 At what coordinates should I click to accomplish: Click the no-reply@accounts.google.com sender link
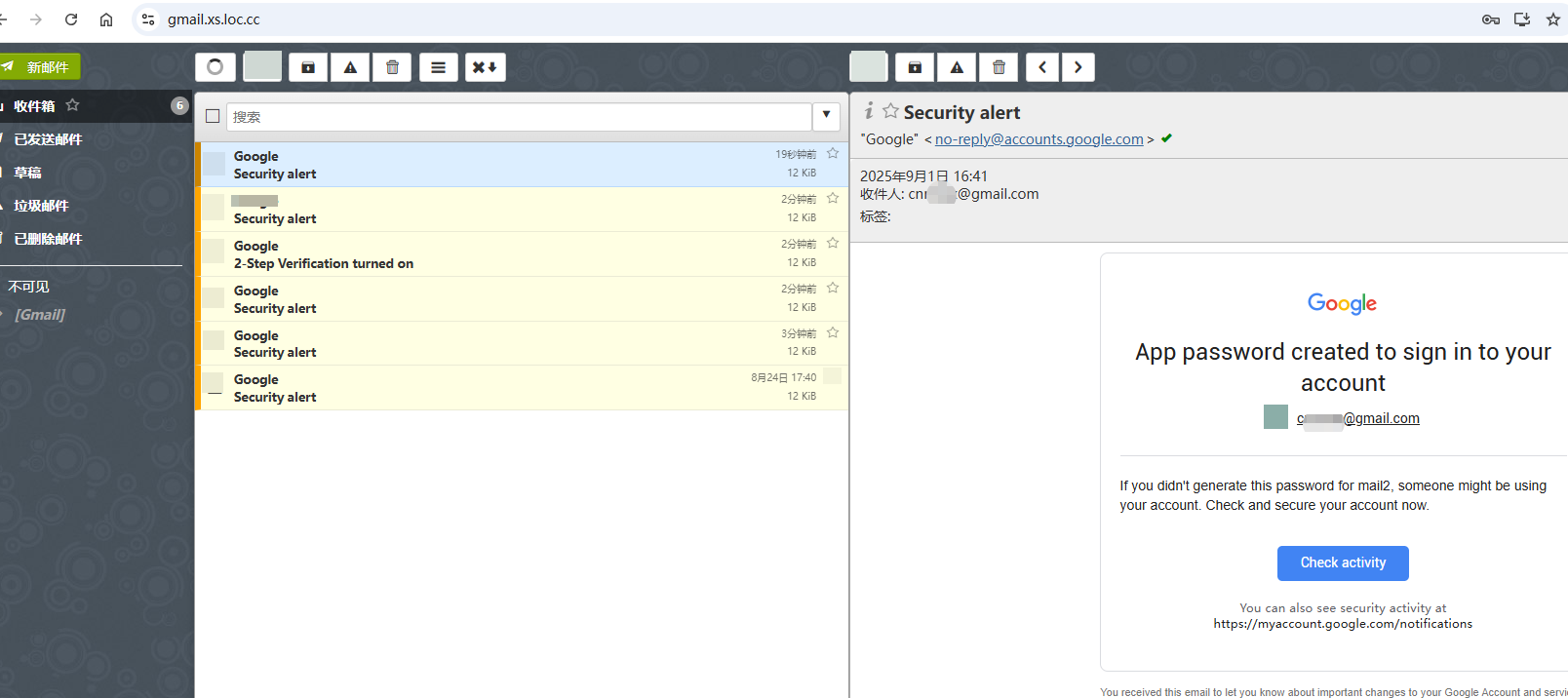tap(1039, 139)
